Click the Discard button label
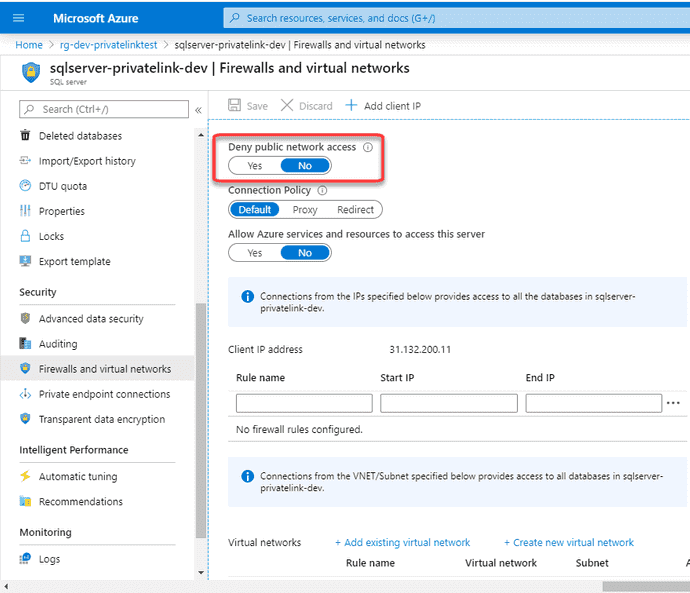 coord(316,106)
